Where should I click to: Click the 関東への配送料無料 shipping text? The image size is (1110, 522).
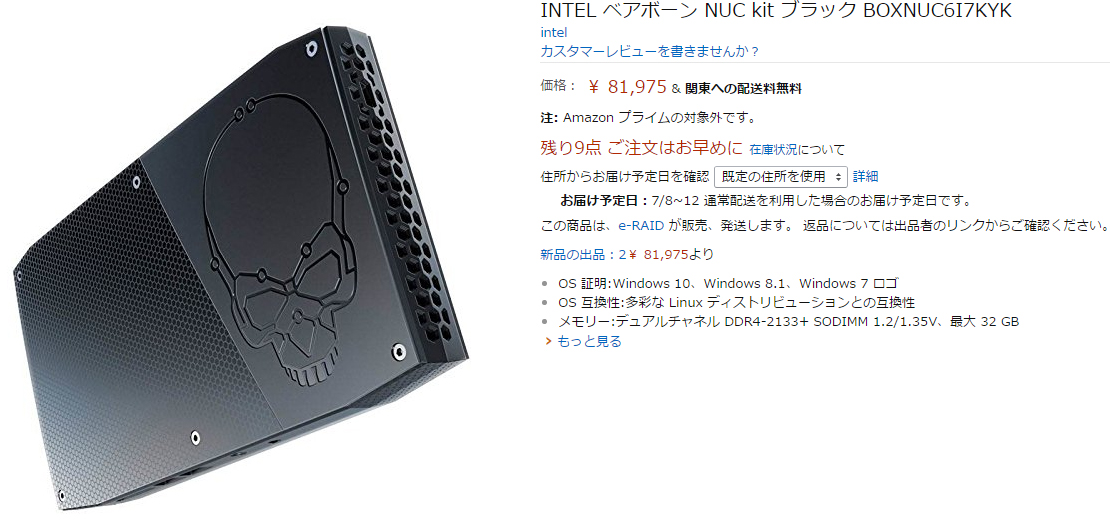pos(743,89)
